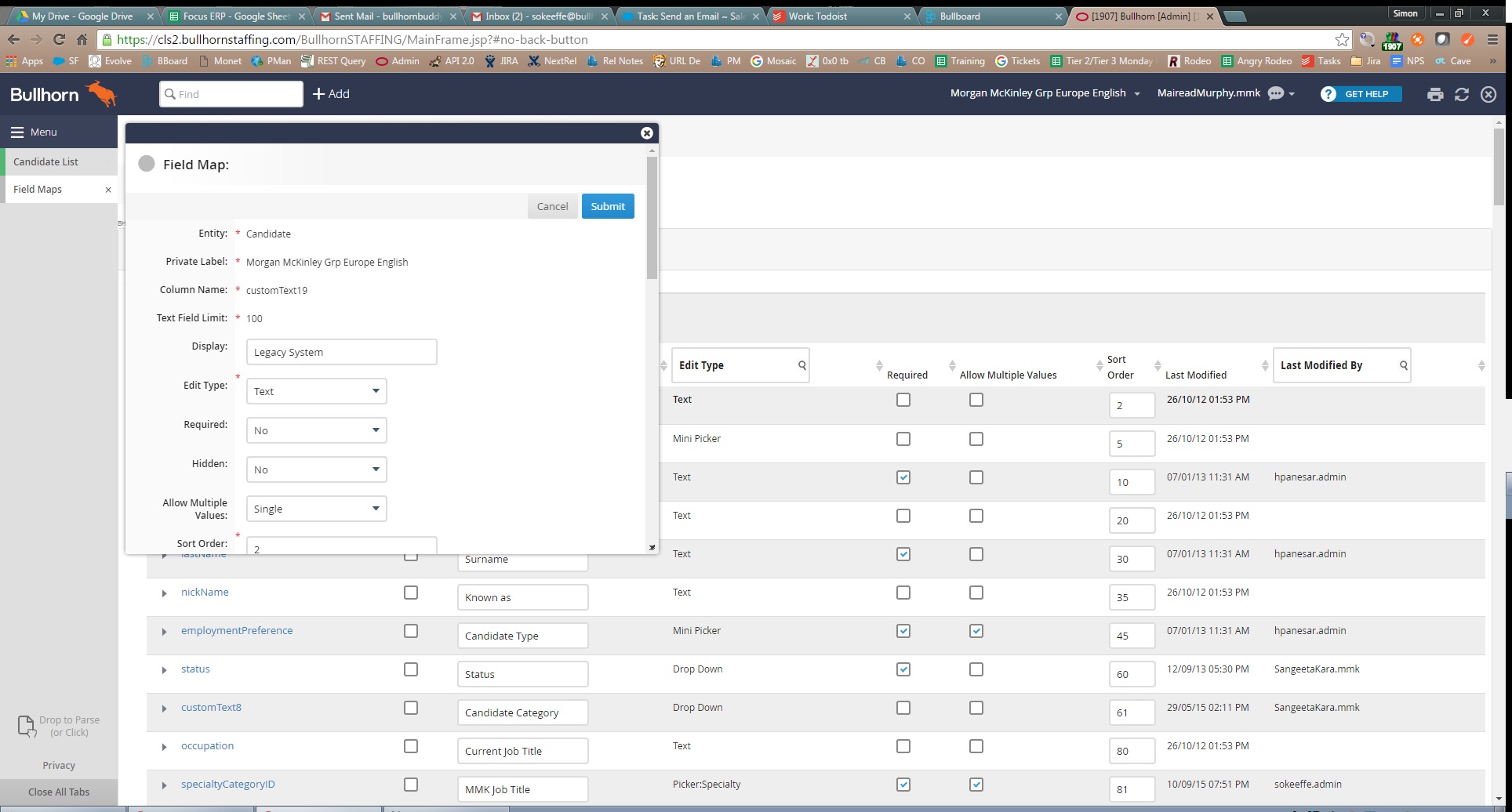Click the Drop to Parse document icon
The image size is (1512, 812).
pyautogui.click(x=27, y=727)
